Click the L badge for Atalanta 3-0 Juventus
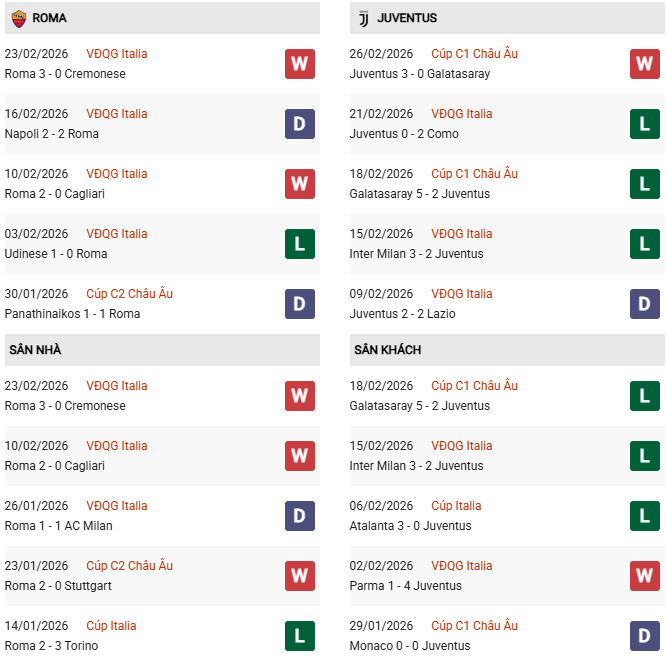This screenshot has height=658, width=666. point(644,516)
